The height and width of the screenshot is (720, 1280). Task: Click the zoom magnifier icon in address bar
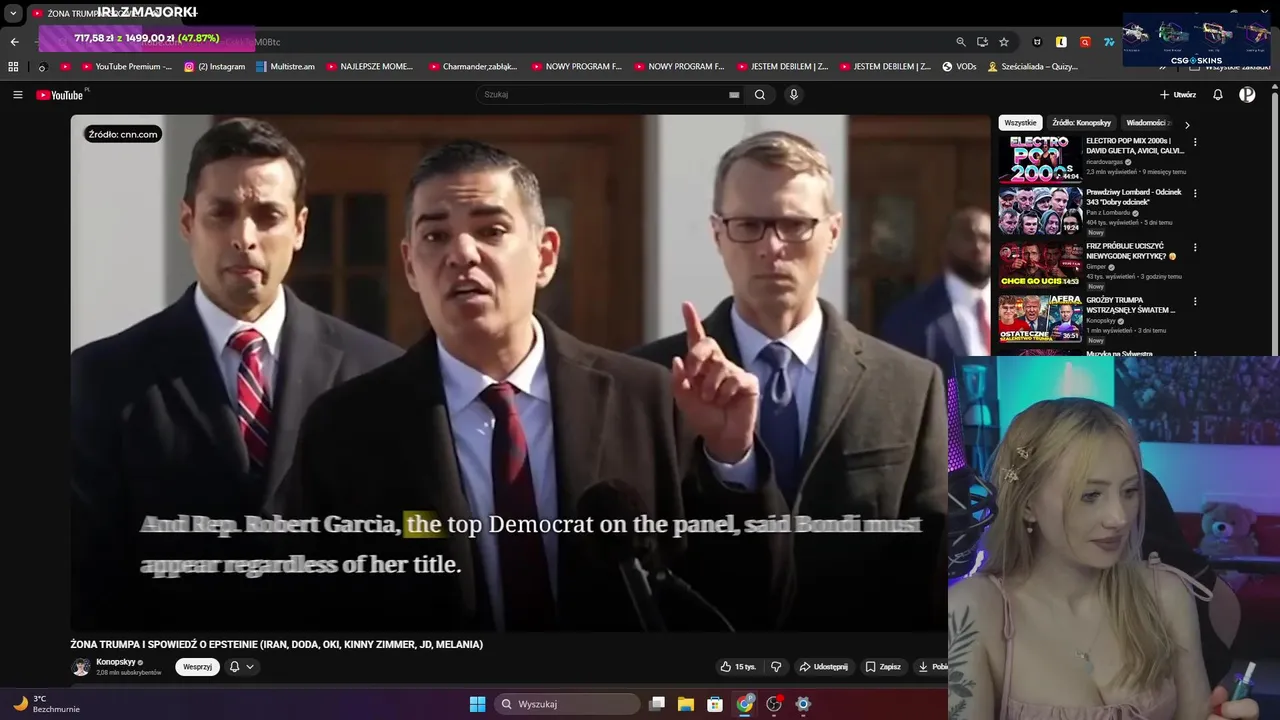click(x=961, y=42)
